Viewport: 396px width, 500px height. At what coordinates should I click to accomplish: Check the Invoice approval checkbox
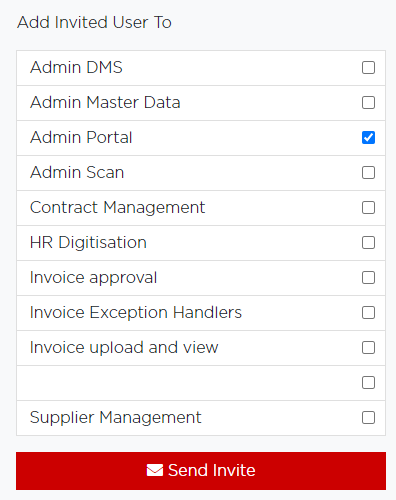368,278
